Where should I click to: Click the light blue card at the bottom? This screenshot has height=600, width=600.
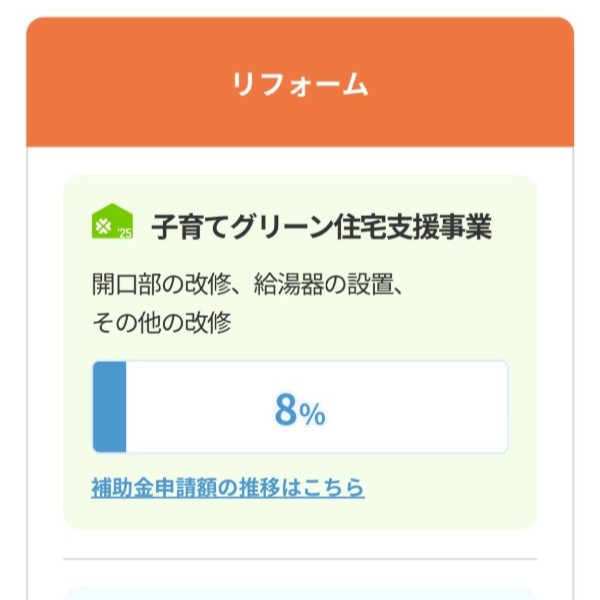(300, 593)
